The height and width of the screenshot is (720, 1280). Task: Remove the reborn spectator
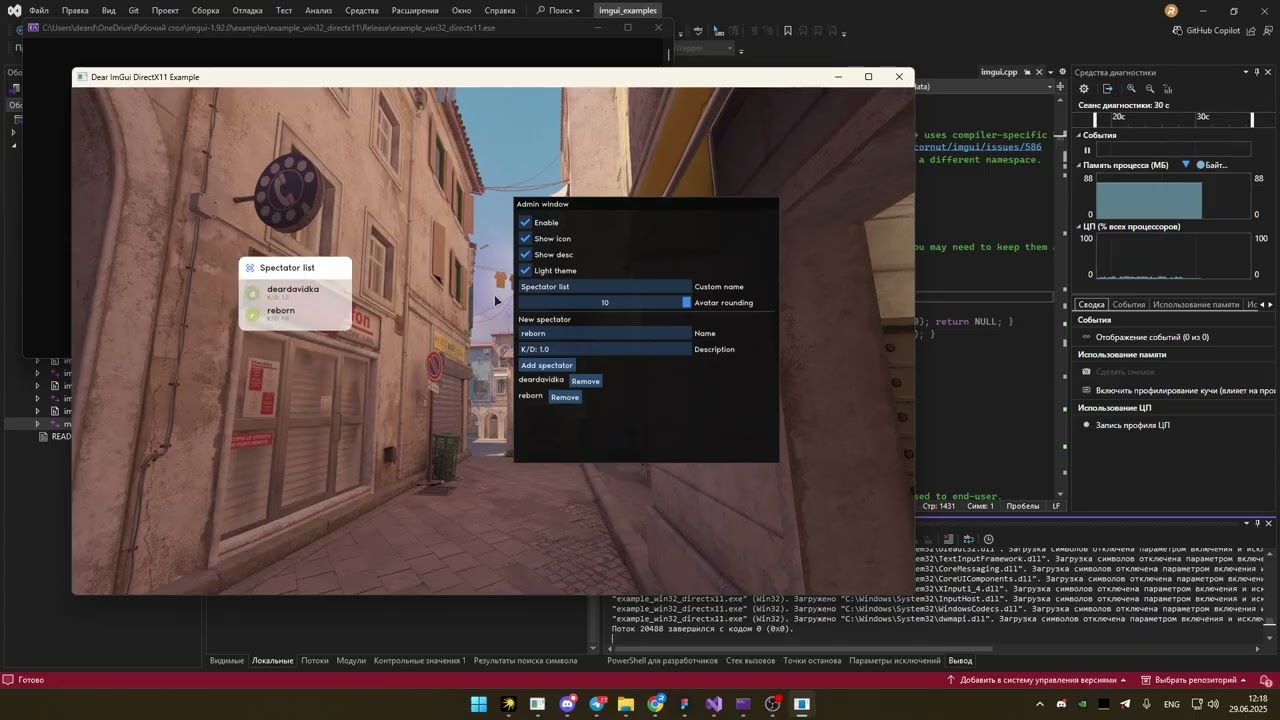[x=565, y=397]
